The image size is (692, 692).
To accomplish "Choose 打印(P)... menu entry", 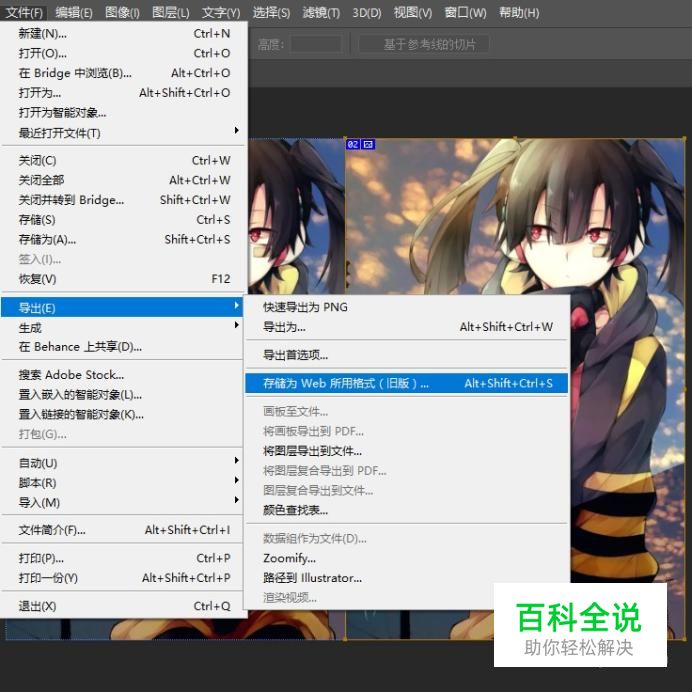I will click(124, 558).
